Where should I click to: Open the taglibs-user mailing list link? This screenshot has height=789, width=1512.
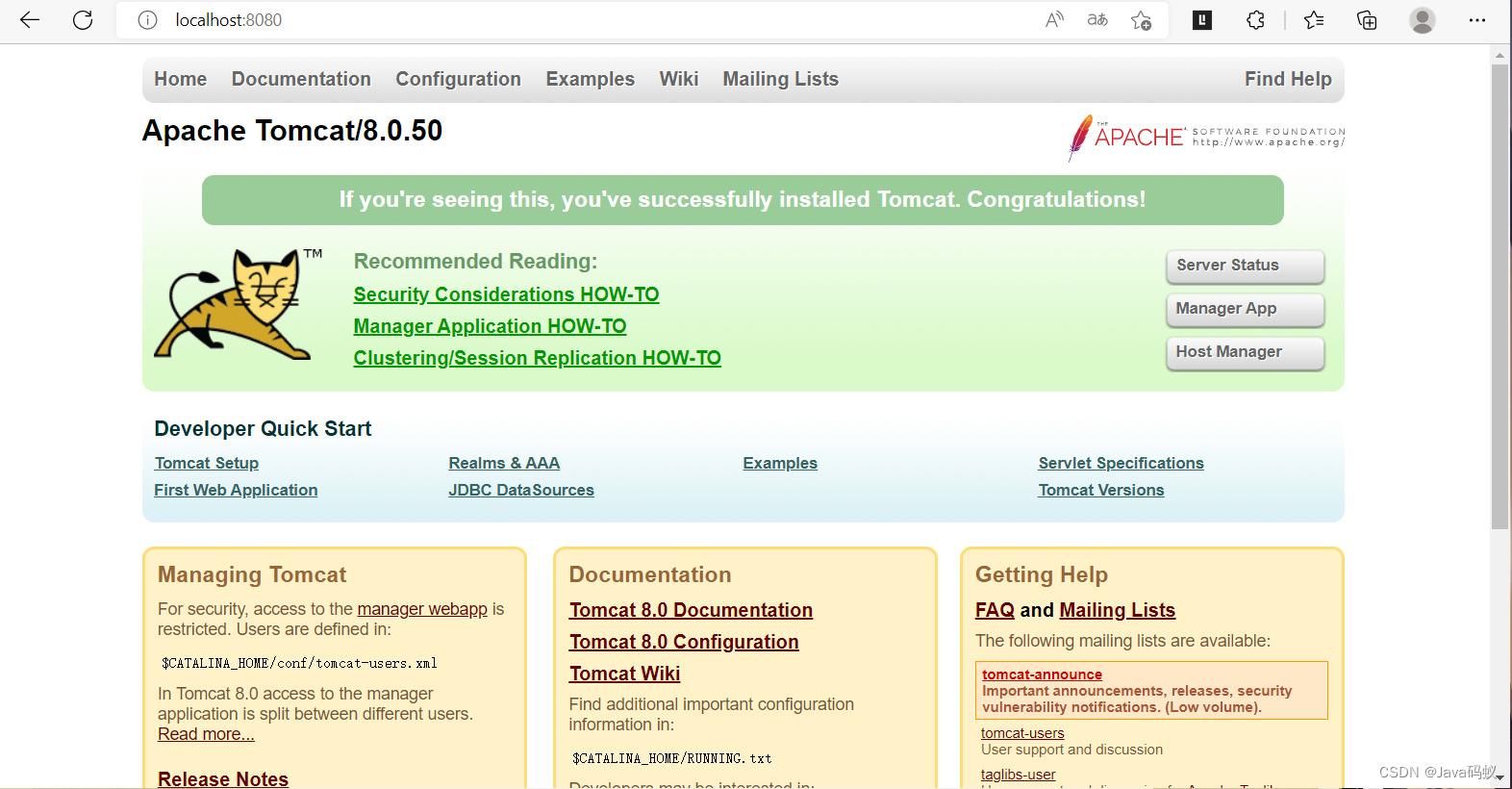tap(1018, 775)
